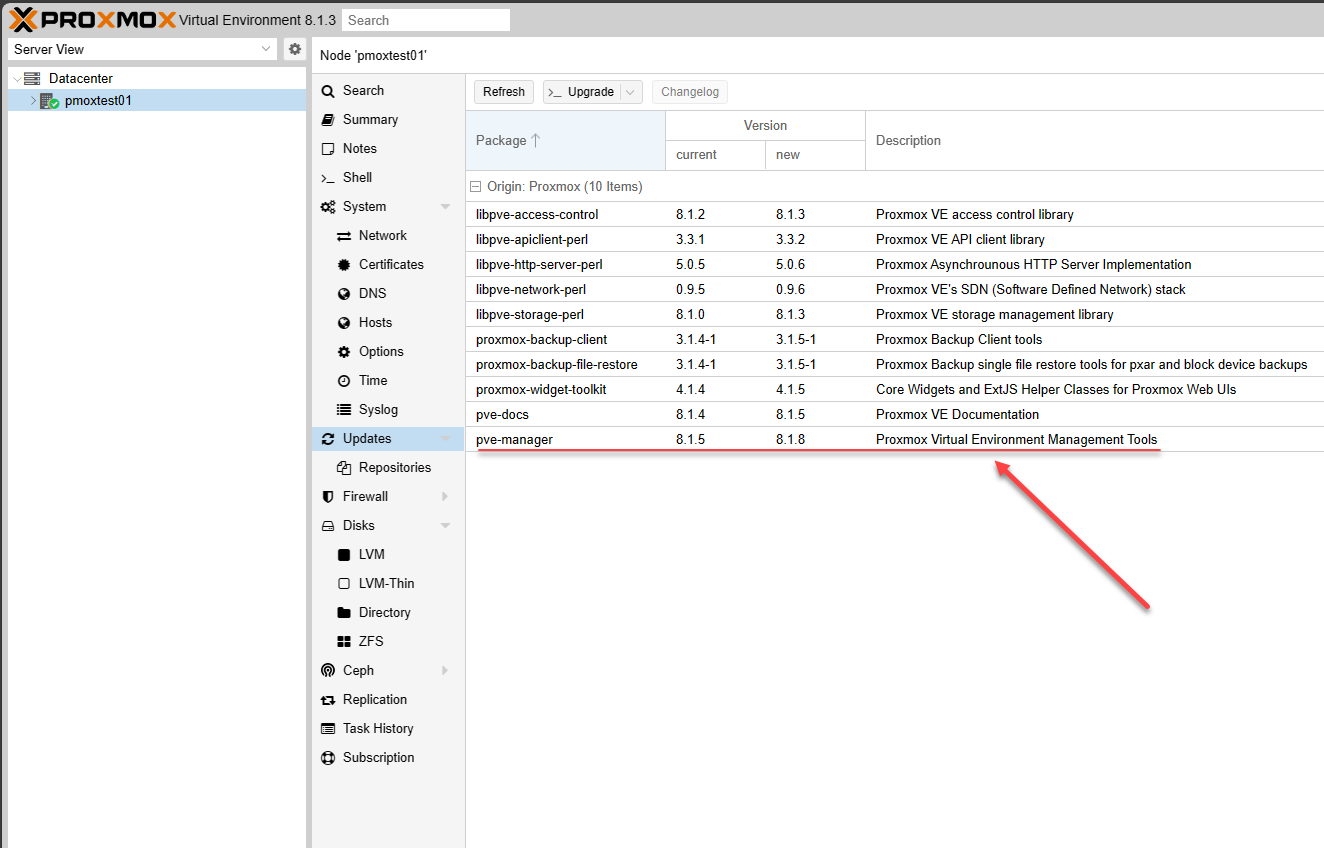Open the DNS globe item
The width and height of the screenshot is (1324, 848).
pos(371,293)
